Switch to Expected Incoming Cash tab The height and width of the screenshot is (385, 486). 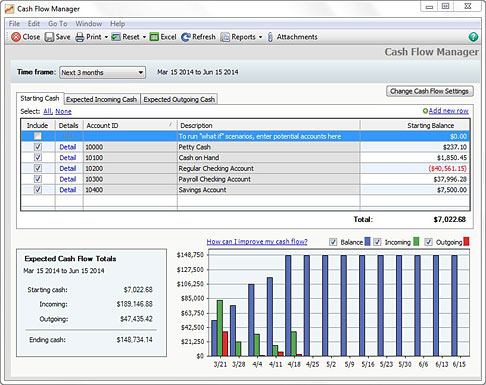pos(102,99)
